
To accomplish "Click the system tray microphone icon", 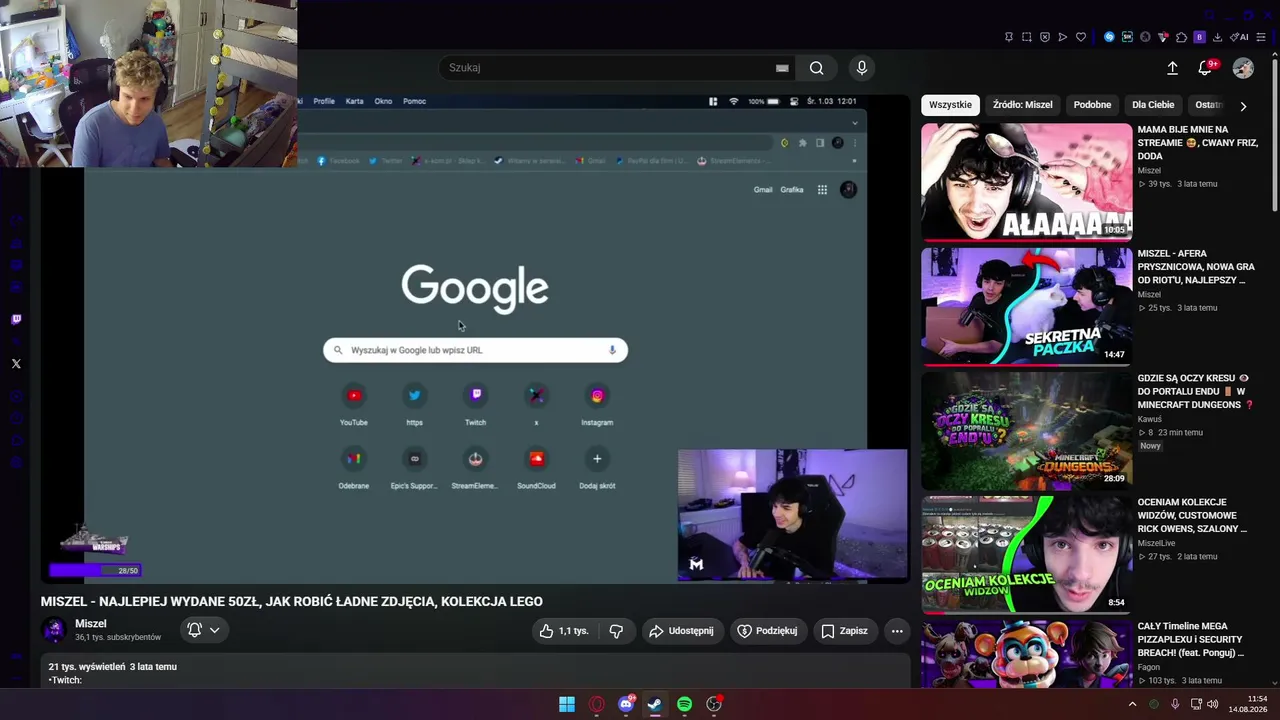I will (1175, 704).
